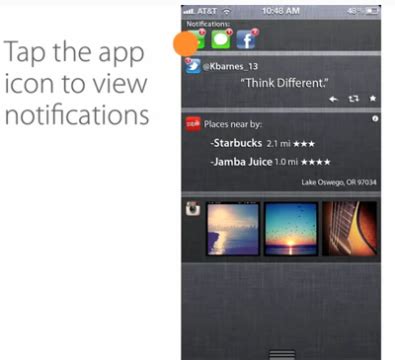Tap the "Places near by:" heading
The width and height of the screenshot is (395, 360).
233,124
